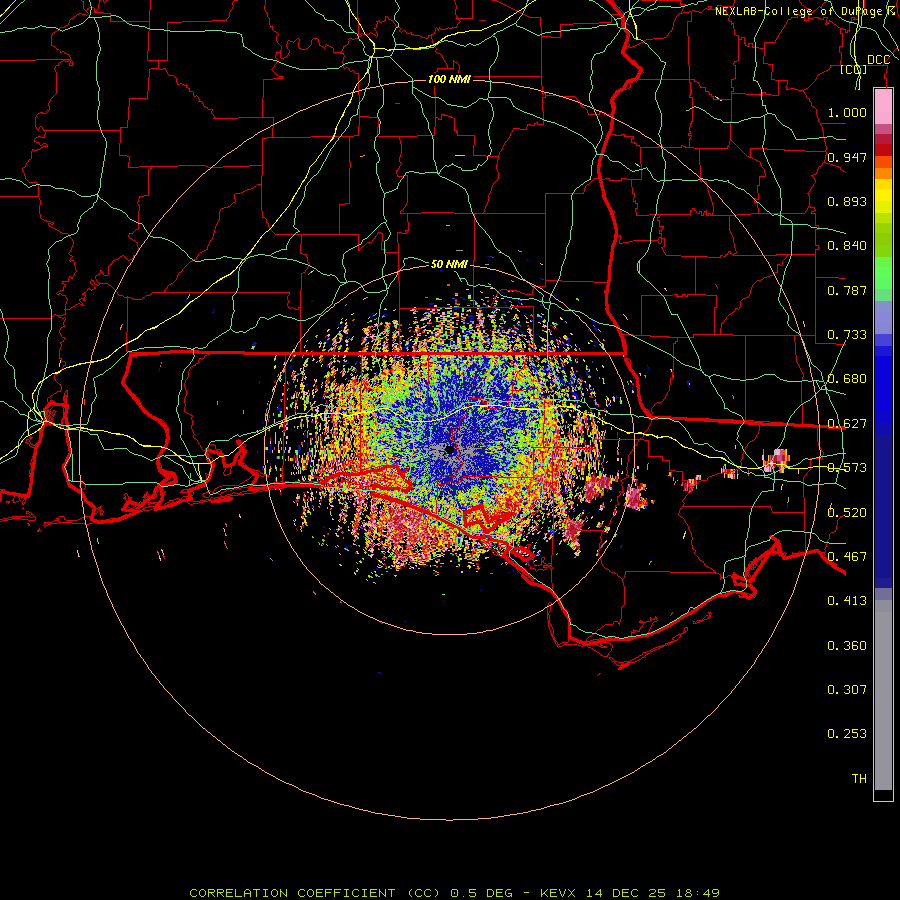The image size is (900, 900).
Task: Select the 0.520 scale value
Action: (x=847, y=513)
